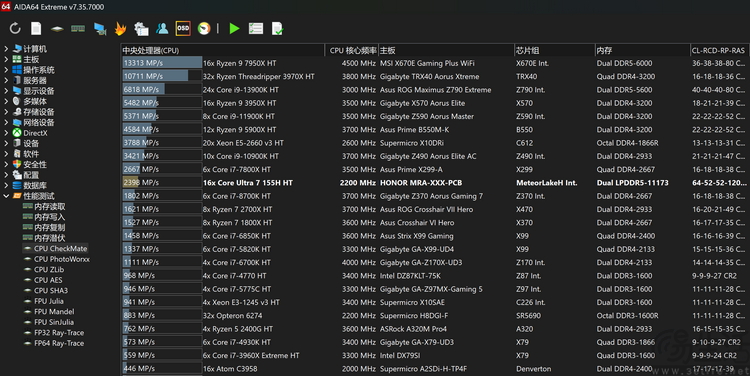Click the monitor diagnostics toolbar icon
750x376 pixels.
point(99,29)
